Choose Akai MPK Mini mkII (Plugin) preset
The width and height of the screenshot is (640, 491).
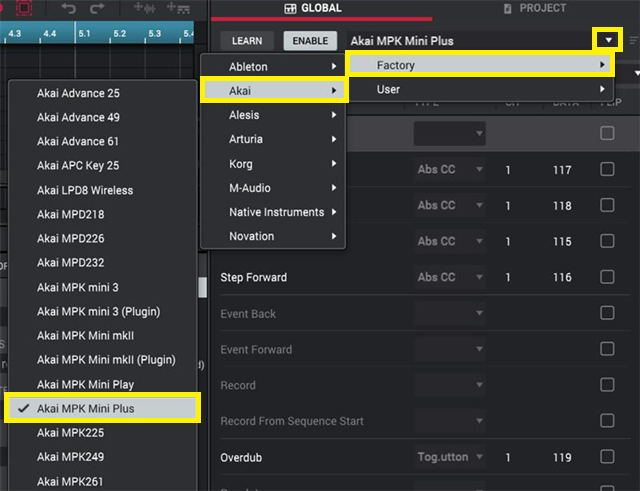102,360
